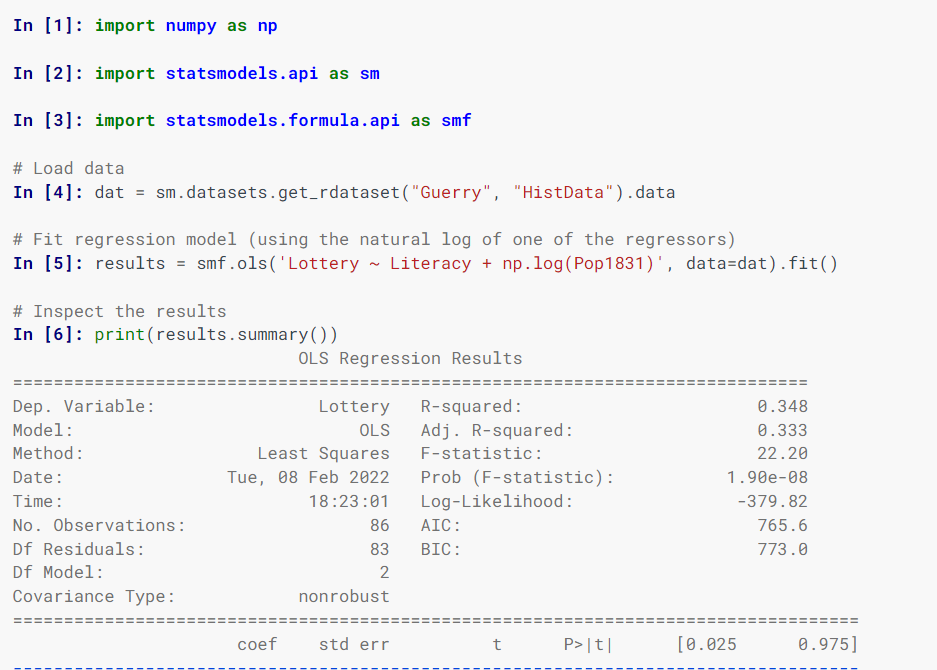This screenshot has height=670, width=937.
Task: Click the 'Dep. Variable:' label
Action: coord(84,406)
